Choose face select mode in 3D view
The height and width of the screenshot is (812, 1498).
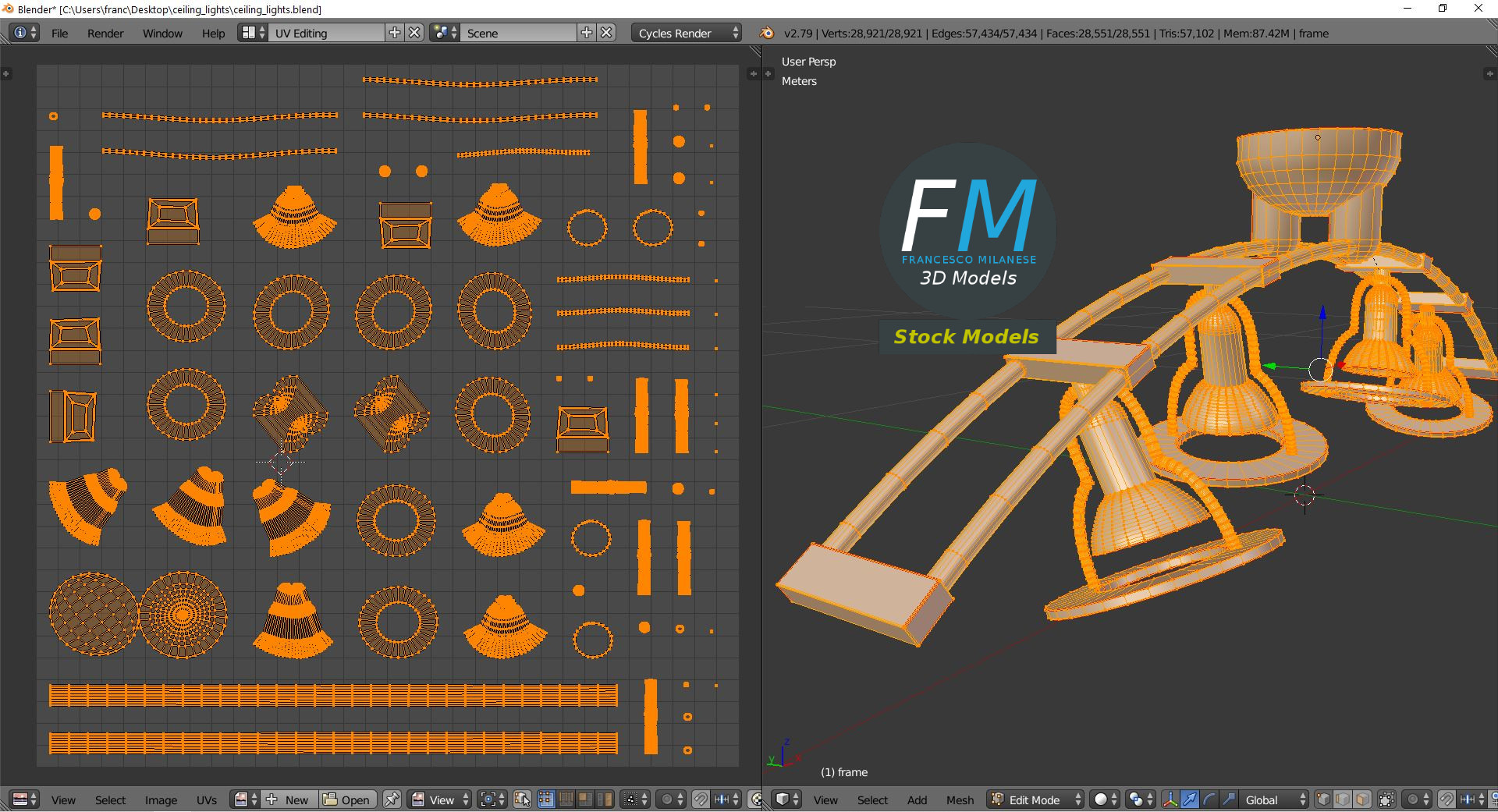[x=1362, y=800]
